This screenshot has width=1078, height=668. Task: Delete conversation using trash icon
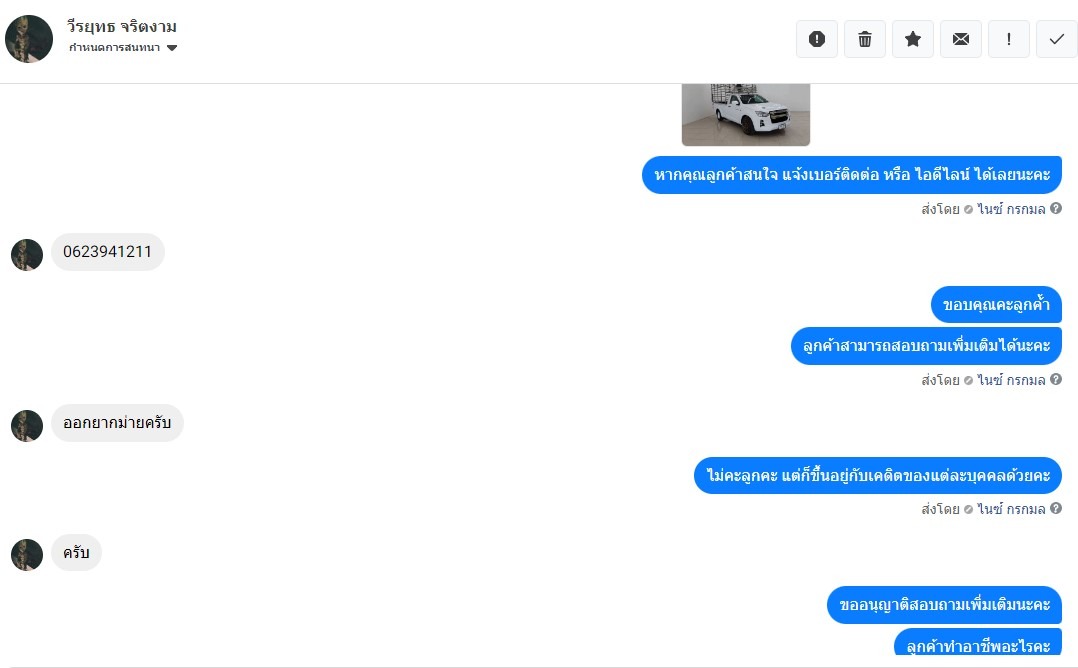[x=865, y=39]
